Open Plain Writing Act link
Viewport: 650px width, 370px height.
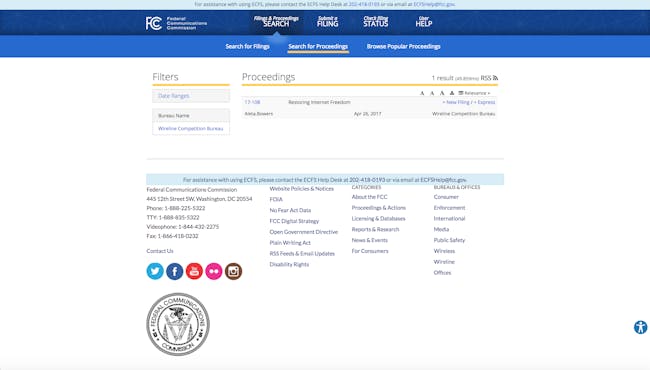[x=290, y=242]
